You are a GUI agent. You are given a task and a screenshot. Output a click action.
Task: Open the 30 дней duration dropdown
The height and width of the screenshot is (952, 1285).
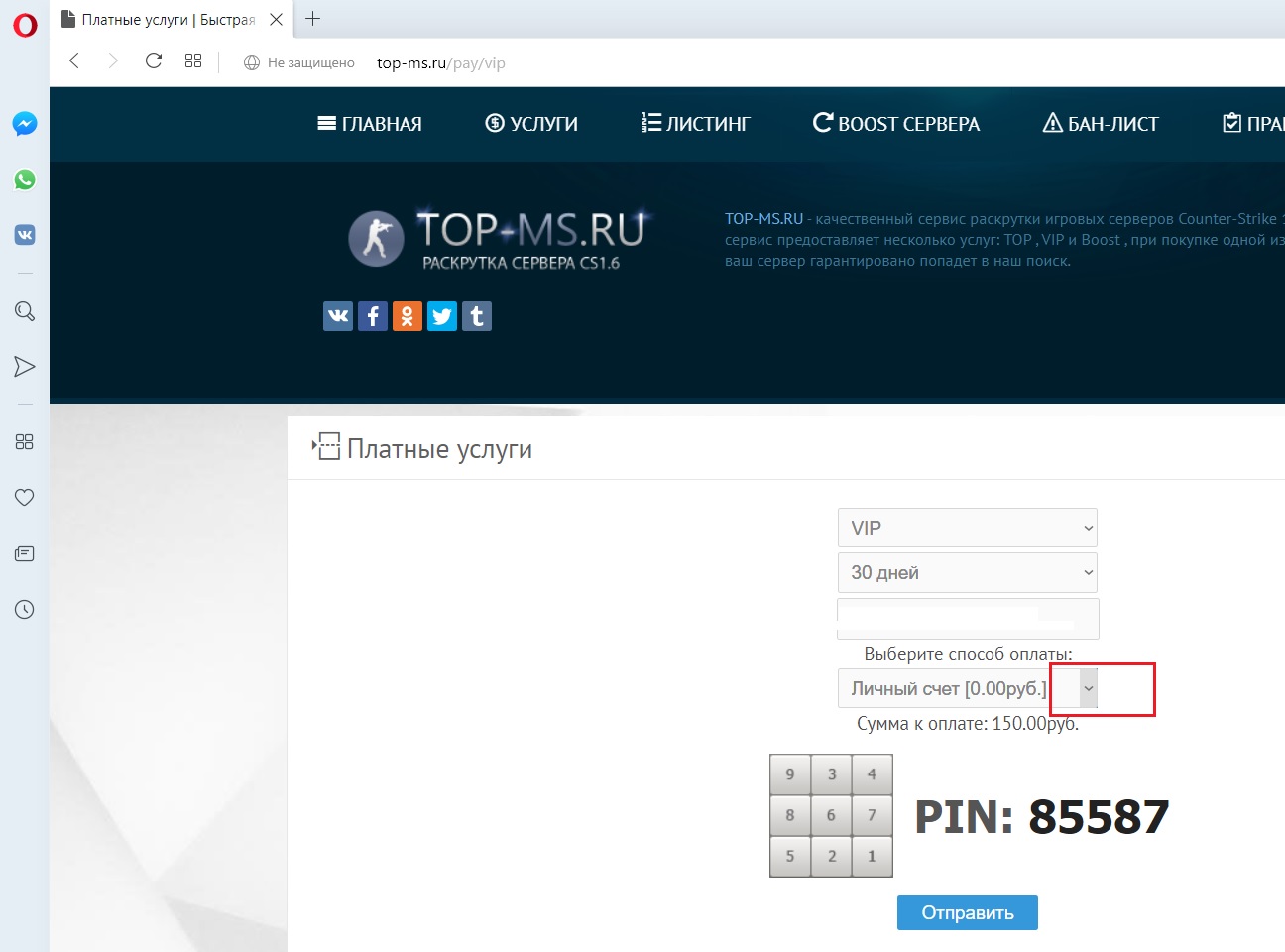(968, 572)
